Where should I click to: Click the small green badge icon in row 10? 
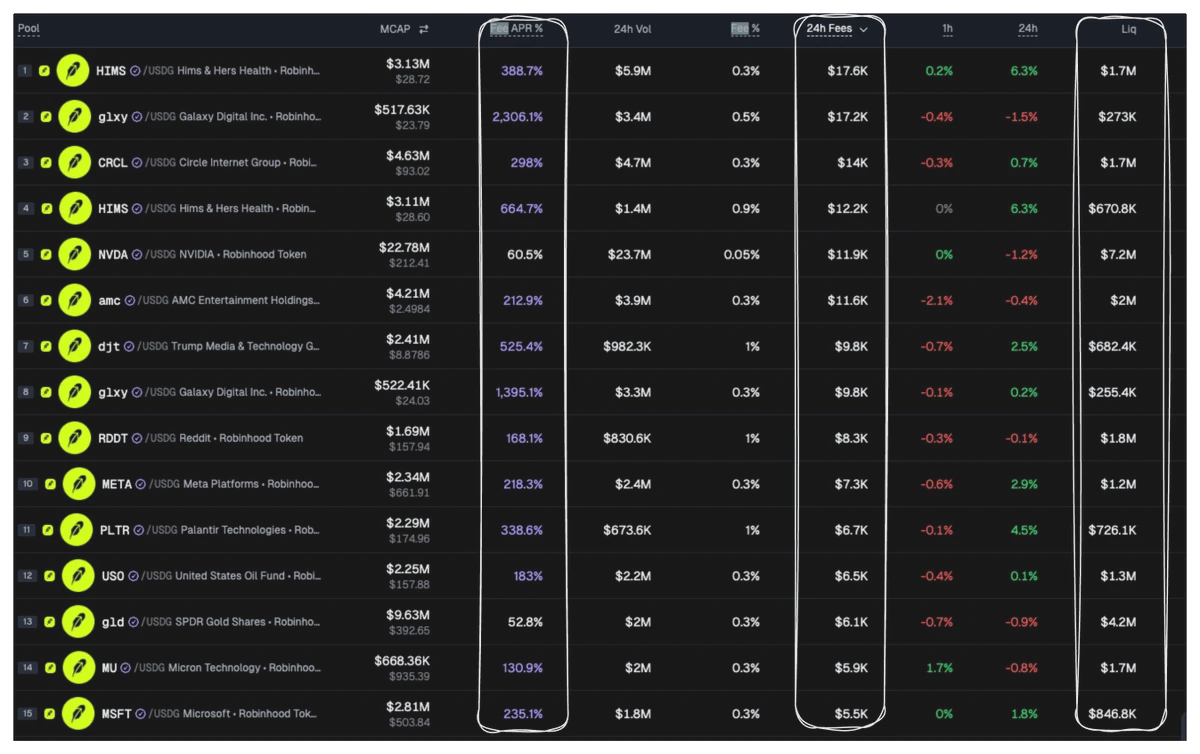[x=48, y=484]
